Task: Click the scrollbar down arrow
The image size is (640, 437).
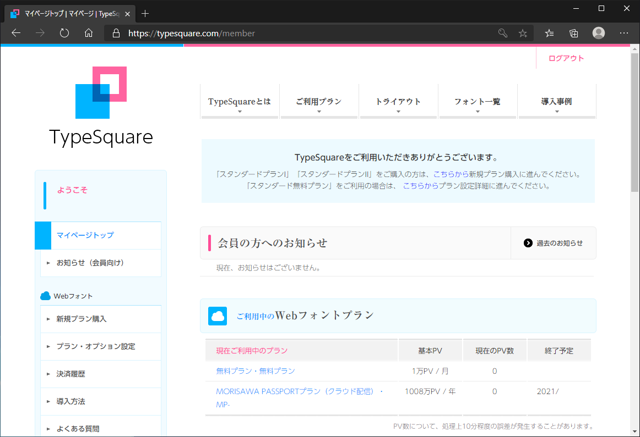Action: pyautogui.click(x=634, y=432)
